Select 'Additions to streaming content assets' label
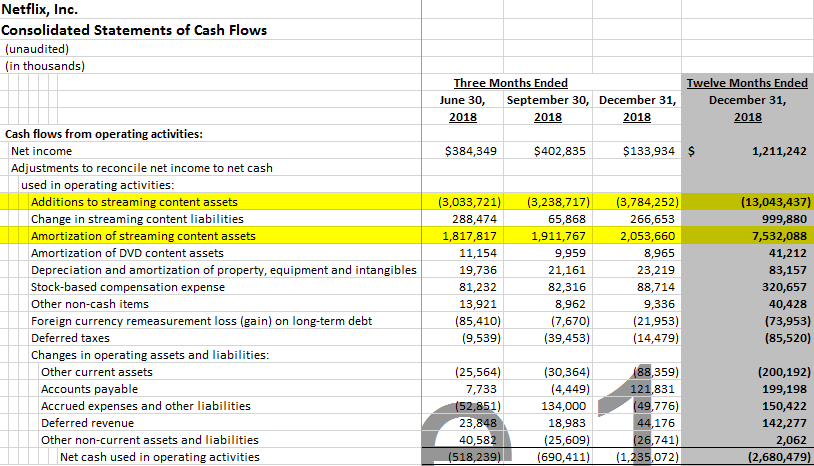Viewport: 814px width, 466px height. [134, 202]
